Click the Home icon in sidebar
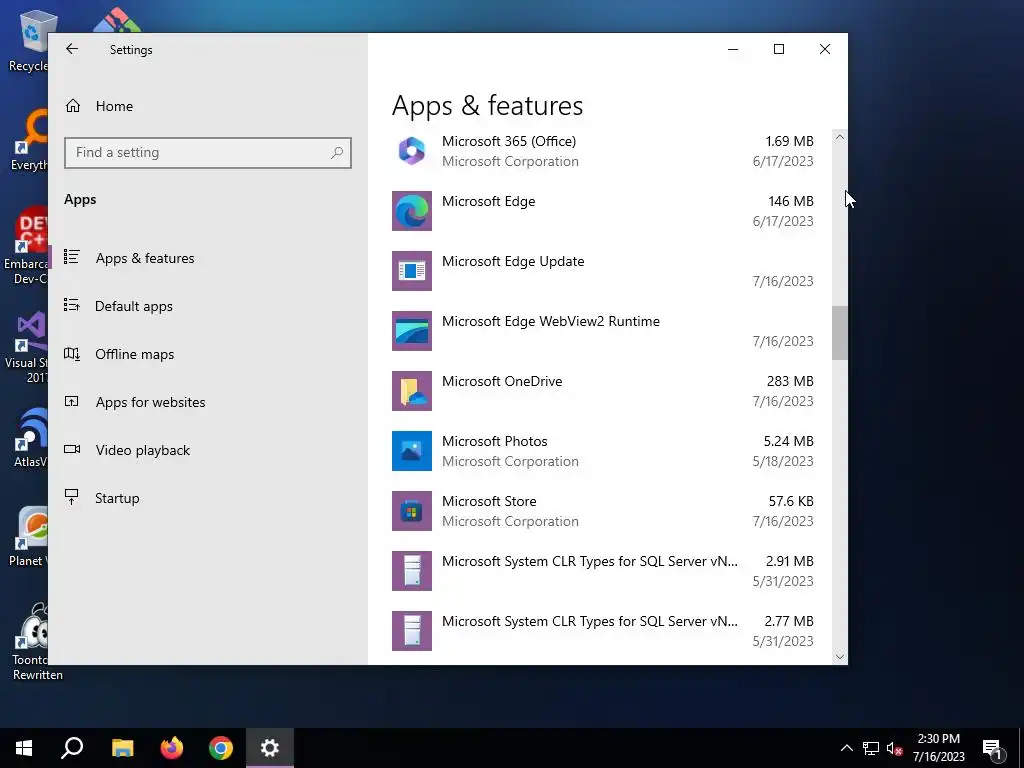The image size is (1024, 768). pyautogui.click(x=72, y=106)
